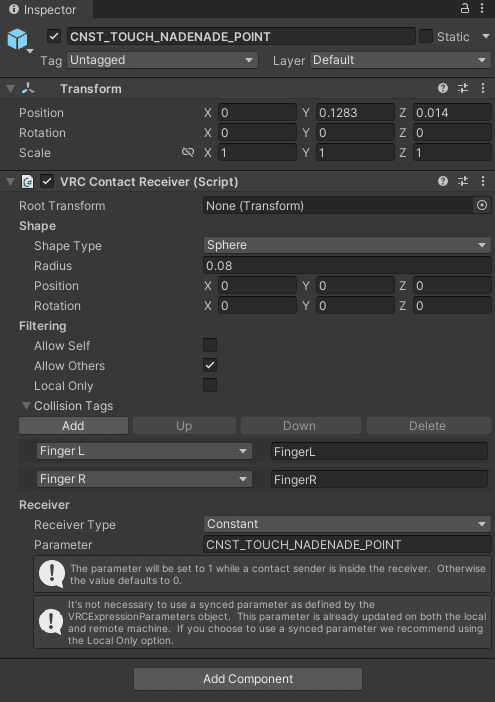Open VRC Contact Receiver help icon
Viewport: 495px width, 702px height.
(443, 181)
